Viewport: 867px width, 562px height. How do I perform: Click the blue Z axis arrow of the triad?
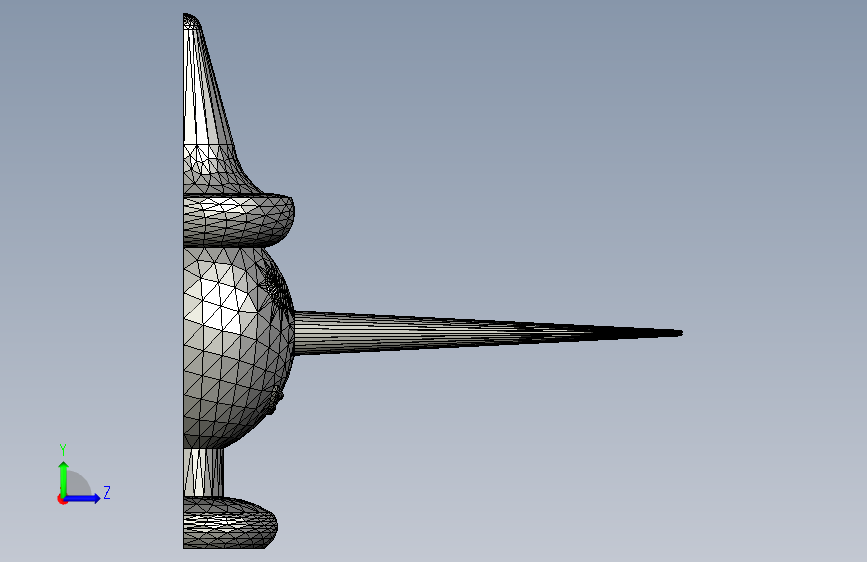tap(83, 498)
